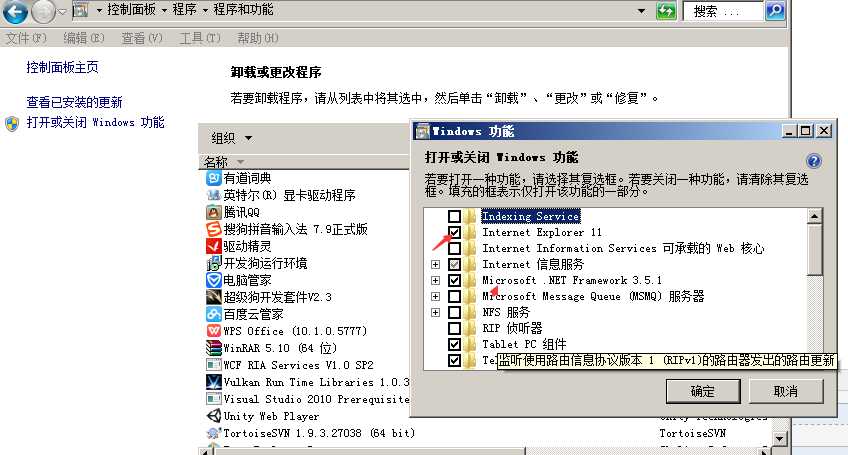Open the 编辑(E) menu
848x455 pixels.
coord(83,38)
